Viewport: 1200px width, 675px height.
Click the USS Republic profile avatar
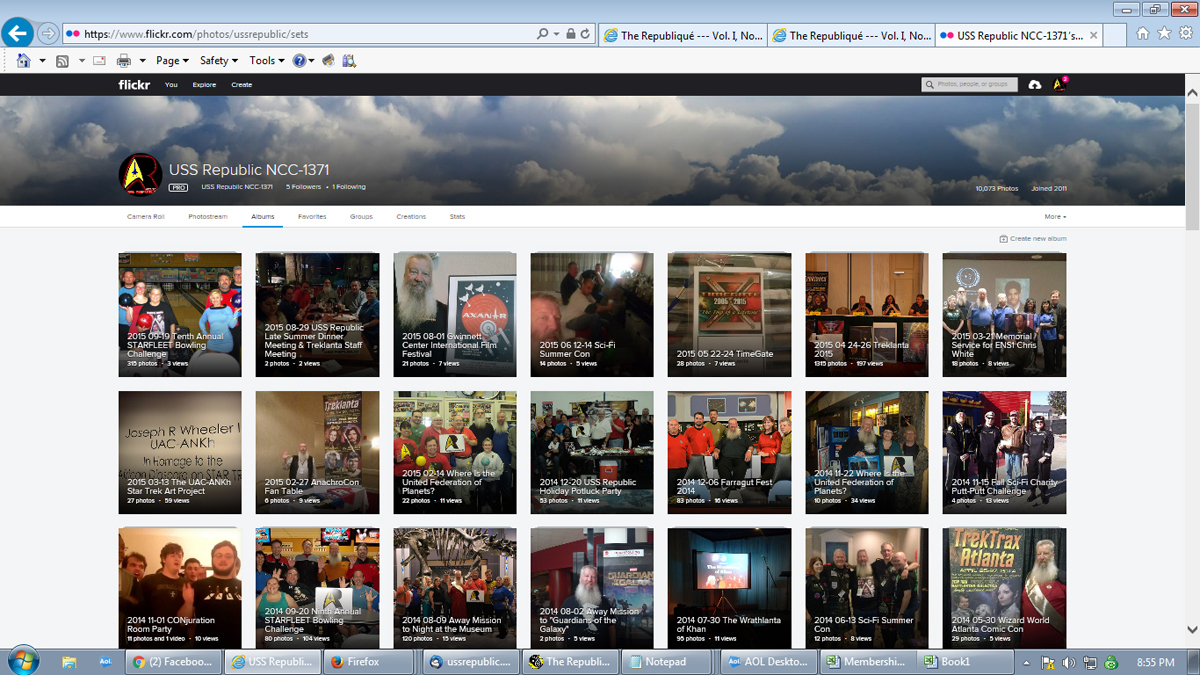[140, 175]
